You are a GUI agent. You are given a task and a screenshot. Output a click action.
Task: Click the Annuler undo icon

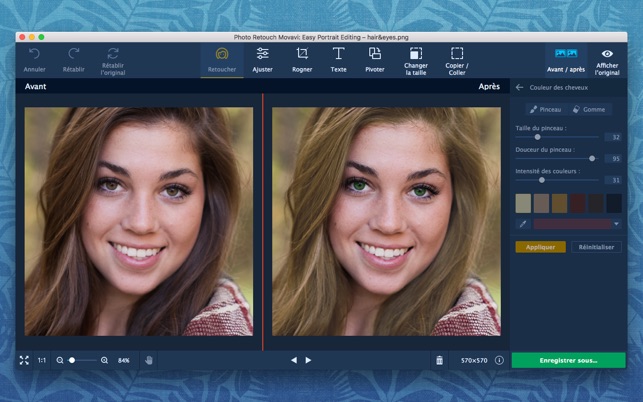coord(34,54)
